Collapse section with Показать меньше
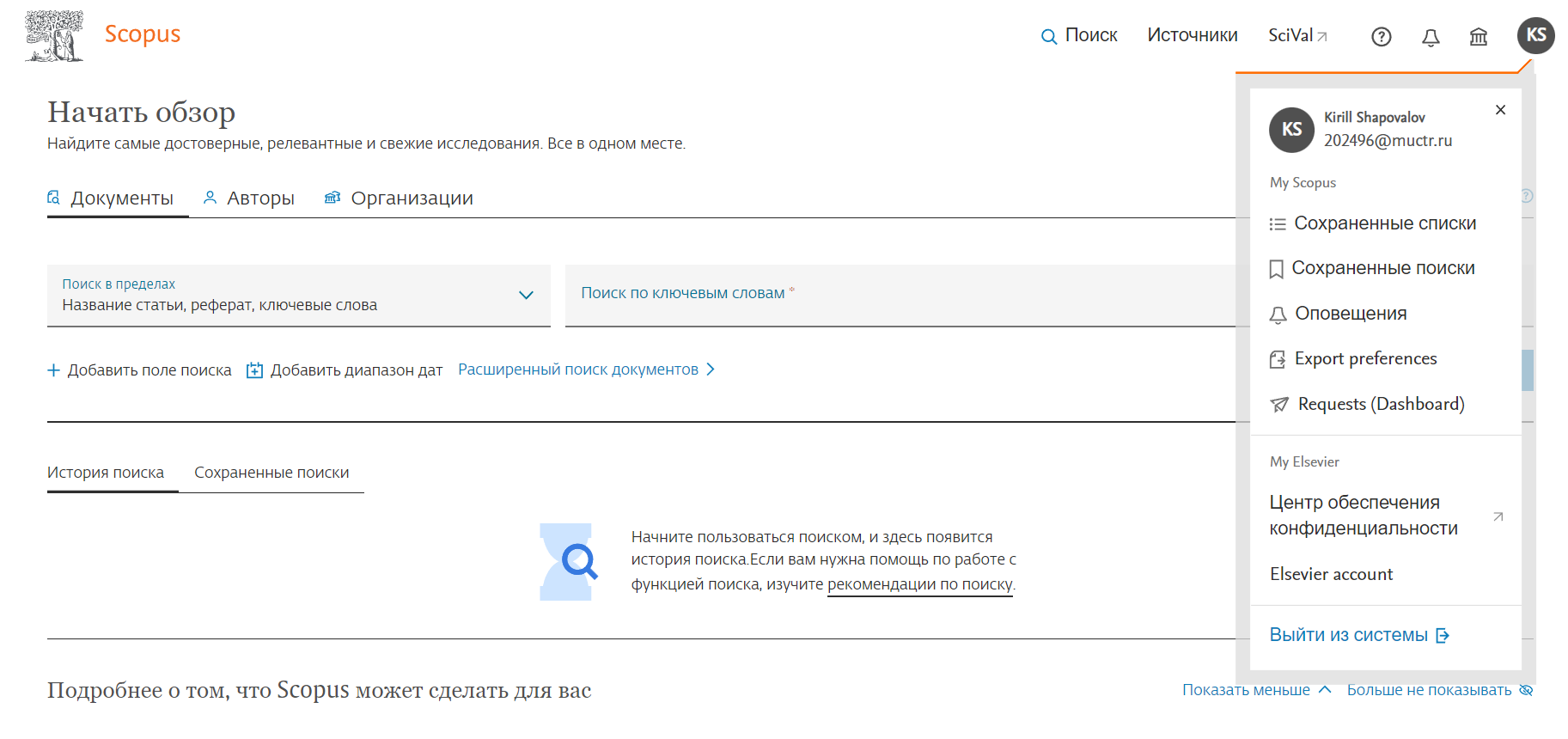Viewport: 1568px width, 739px height. pos(1255,690)
